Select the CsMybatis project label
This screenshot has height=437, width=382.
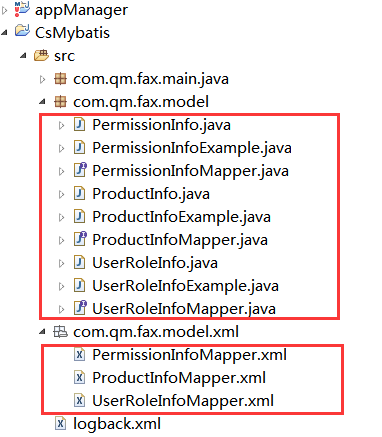pos(72,33)
